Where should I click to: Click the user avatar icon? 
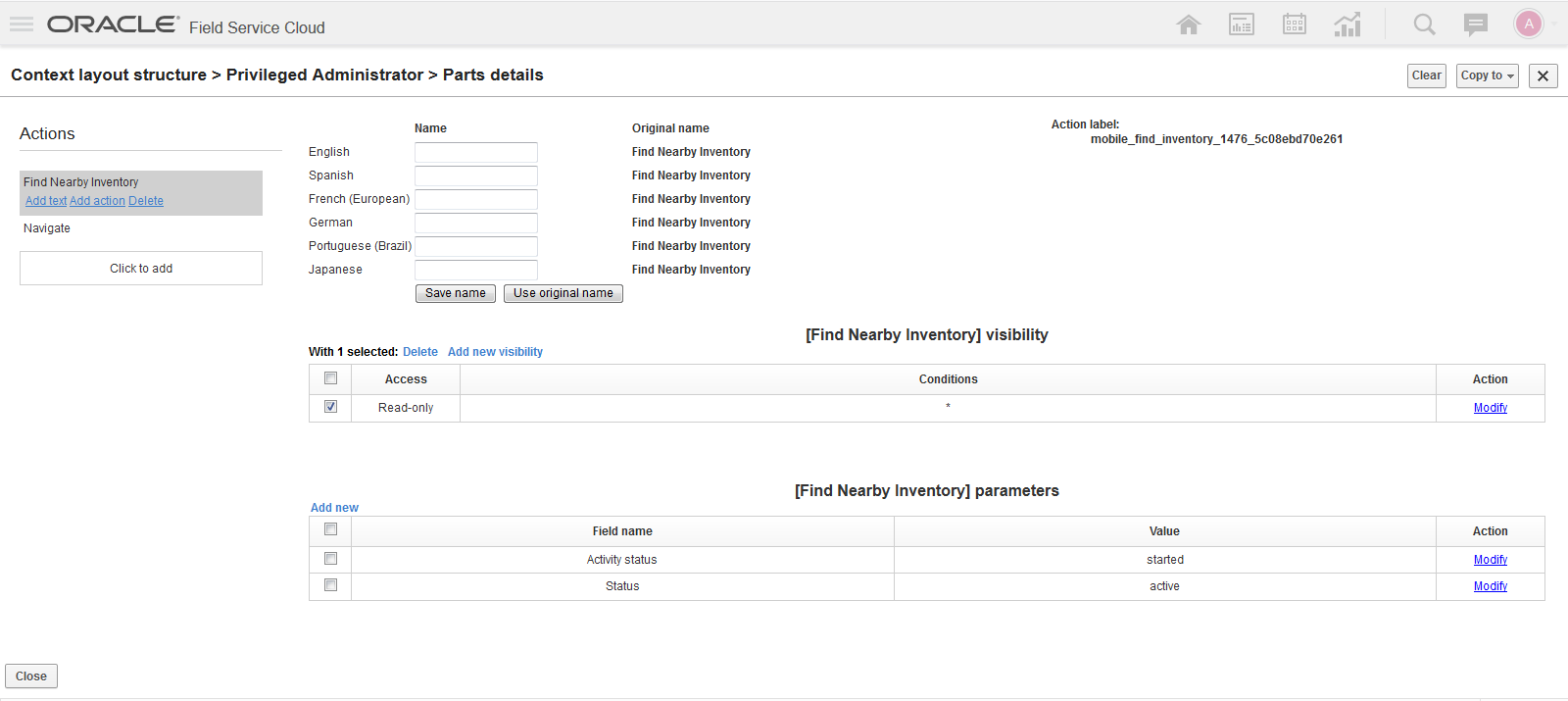1528,25
